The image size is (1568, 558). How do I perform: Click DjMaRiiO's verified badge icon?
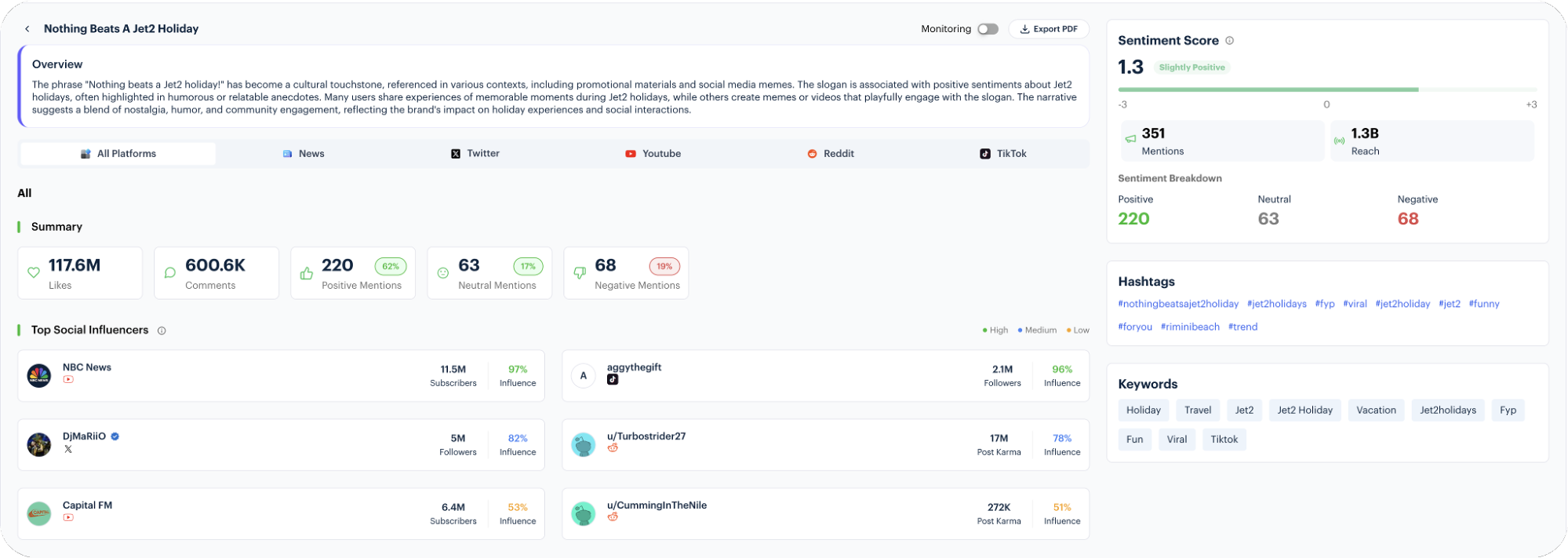115,436
